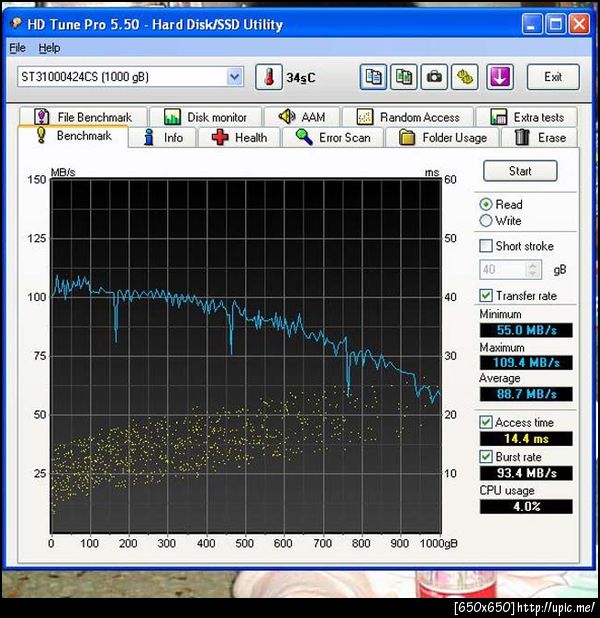Enable the Short stroke checkbox
This screenshot has width=600, height=618.
(486, 246)
